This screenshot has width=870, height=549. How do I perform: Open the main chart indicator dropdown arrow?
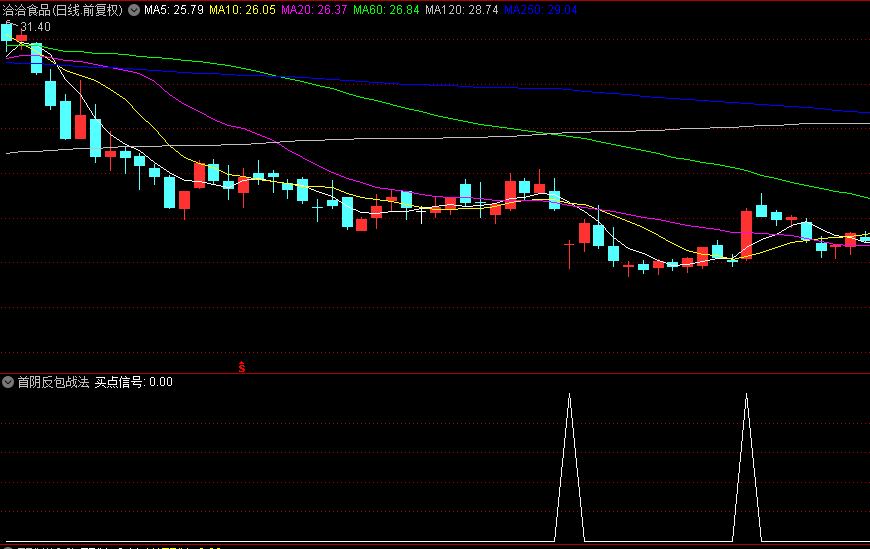(134, 10)
